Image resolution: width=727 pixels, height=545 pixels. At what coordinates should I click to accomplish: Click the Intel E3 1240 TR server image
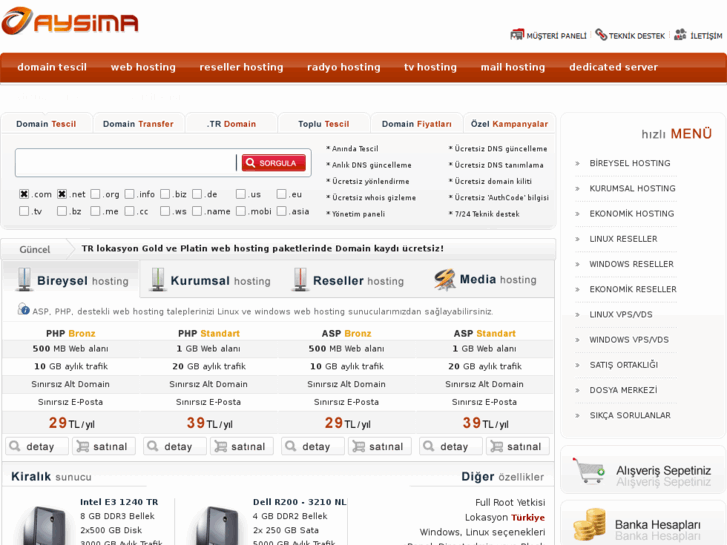(42, 526)
